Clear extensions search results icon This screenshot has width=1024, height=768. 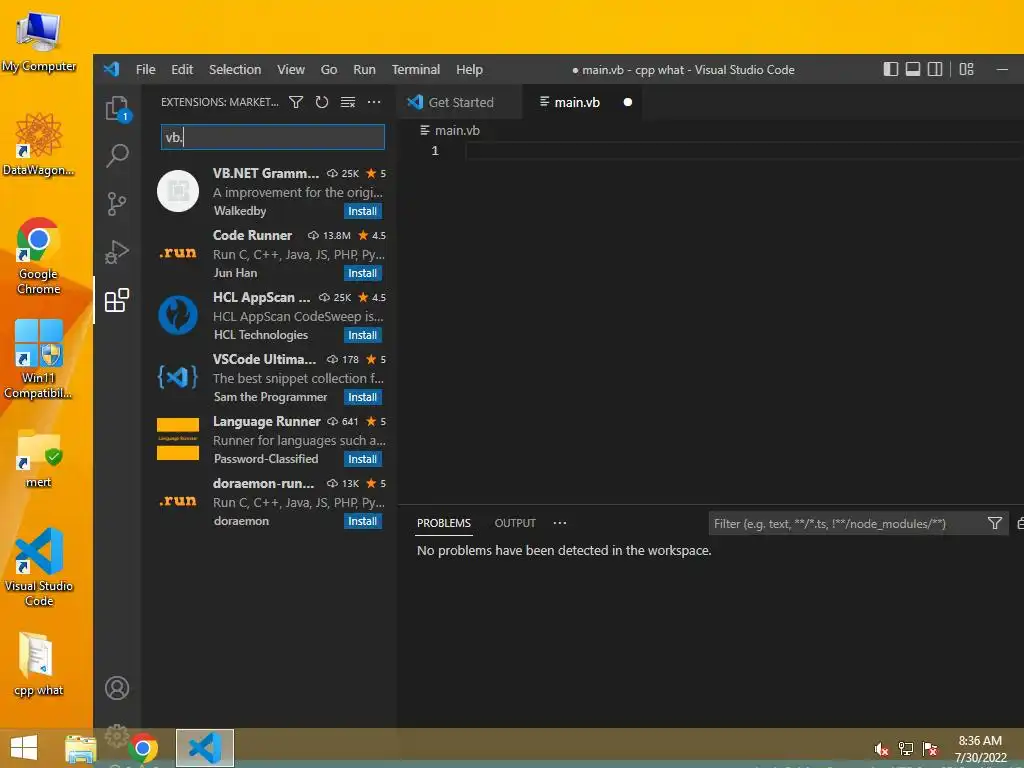point(348,103)
